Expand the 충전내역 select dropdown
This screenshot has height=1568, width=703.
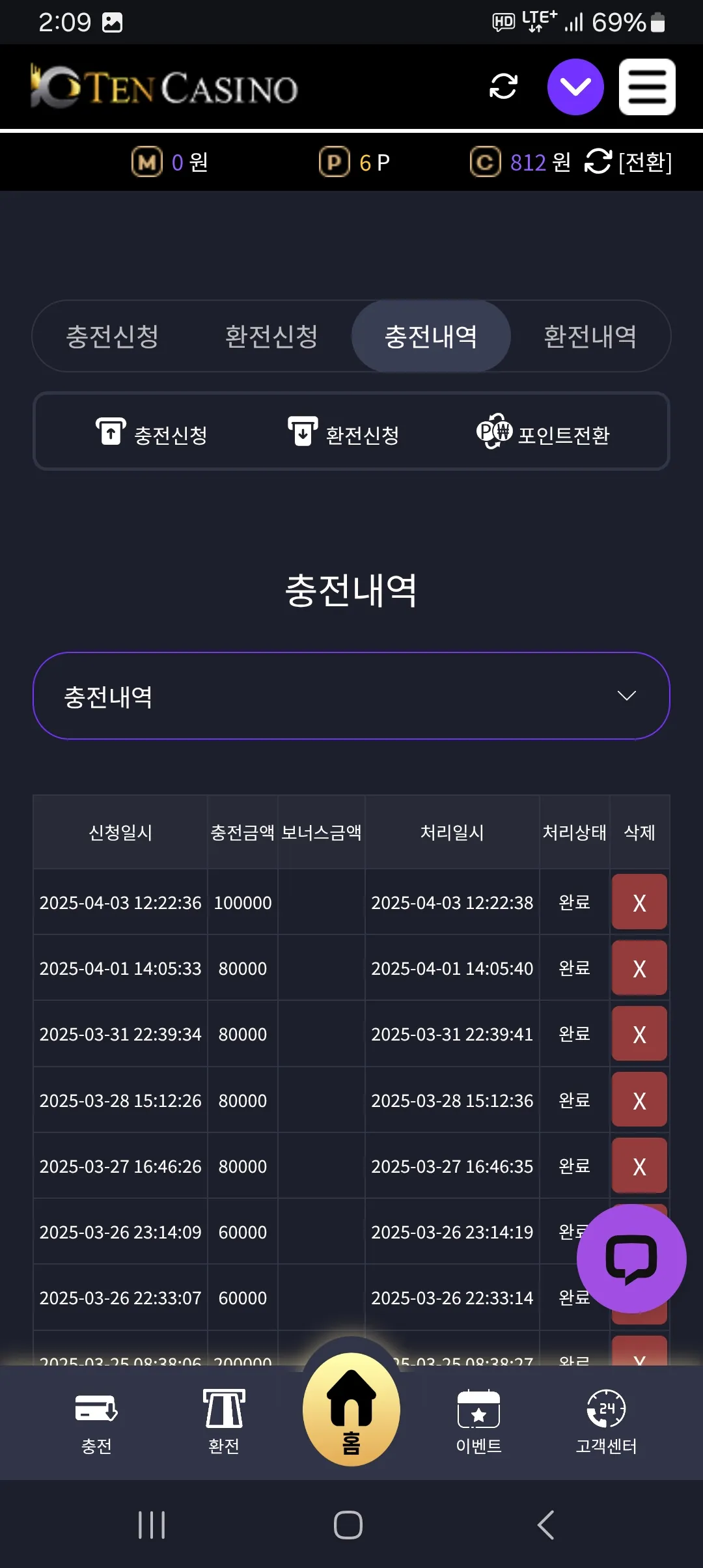(351, 696)
